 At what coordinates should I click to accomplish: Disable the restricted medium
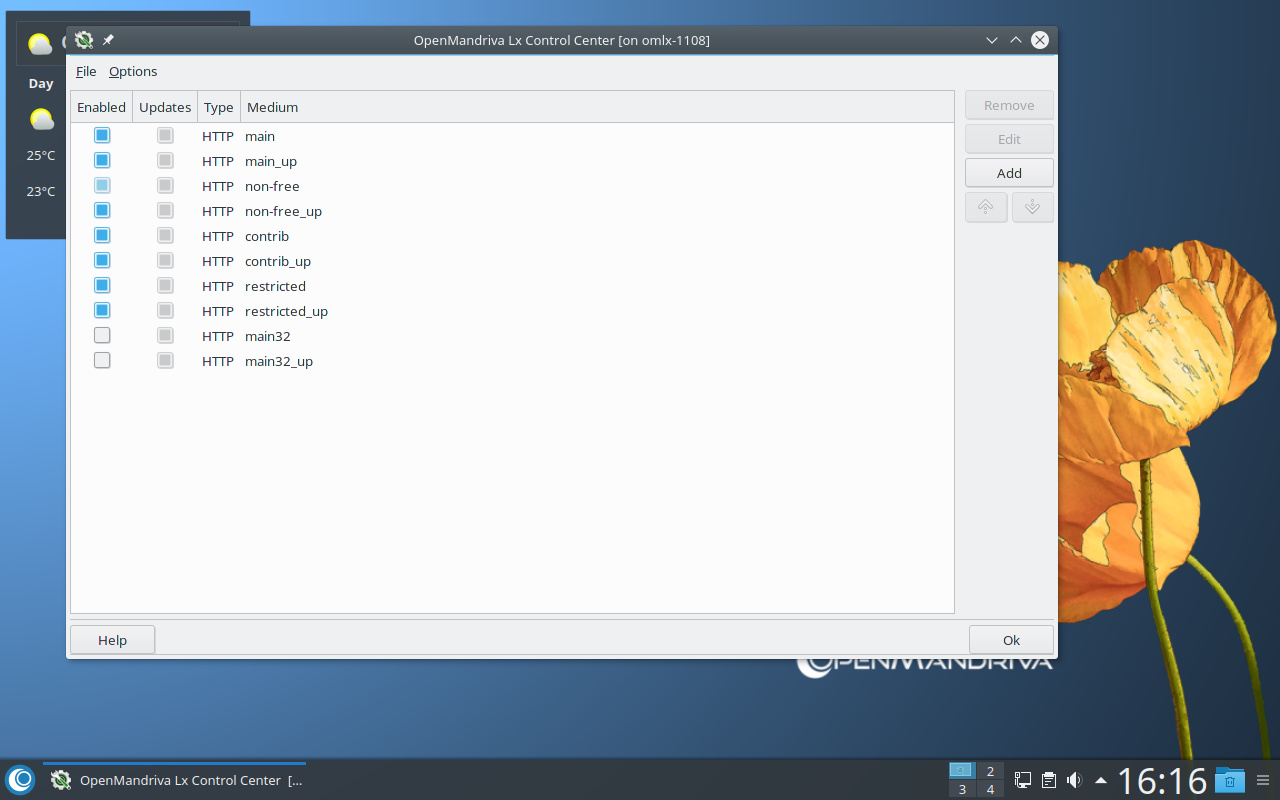(102, 285)
